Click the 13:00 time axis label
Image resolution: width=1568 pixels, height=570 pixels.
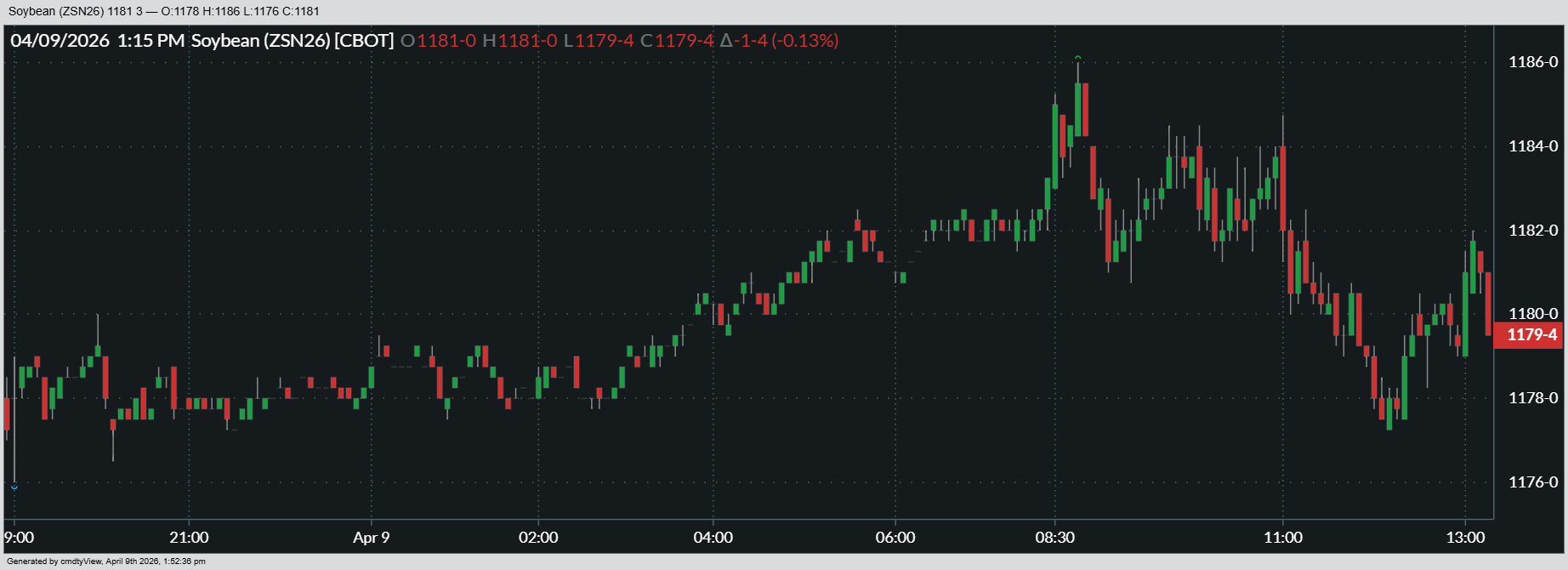point(1465,538)
